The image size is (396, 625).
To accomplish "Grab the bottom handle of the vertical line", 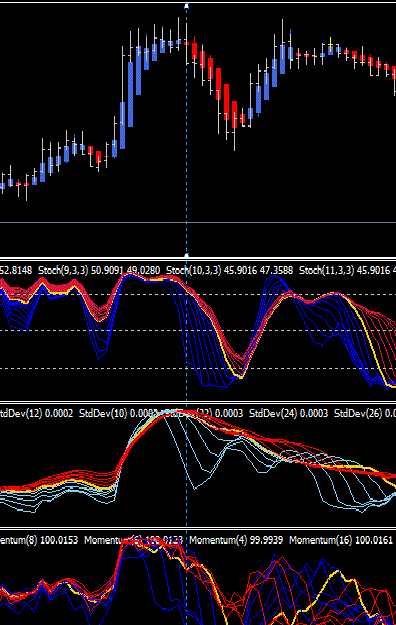I will 186,255.
